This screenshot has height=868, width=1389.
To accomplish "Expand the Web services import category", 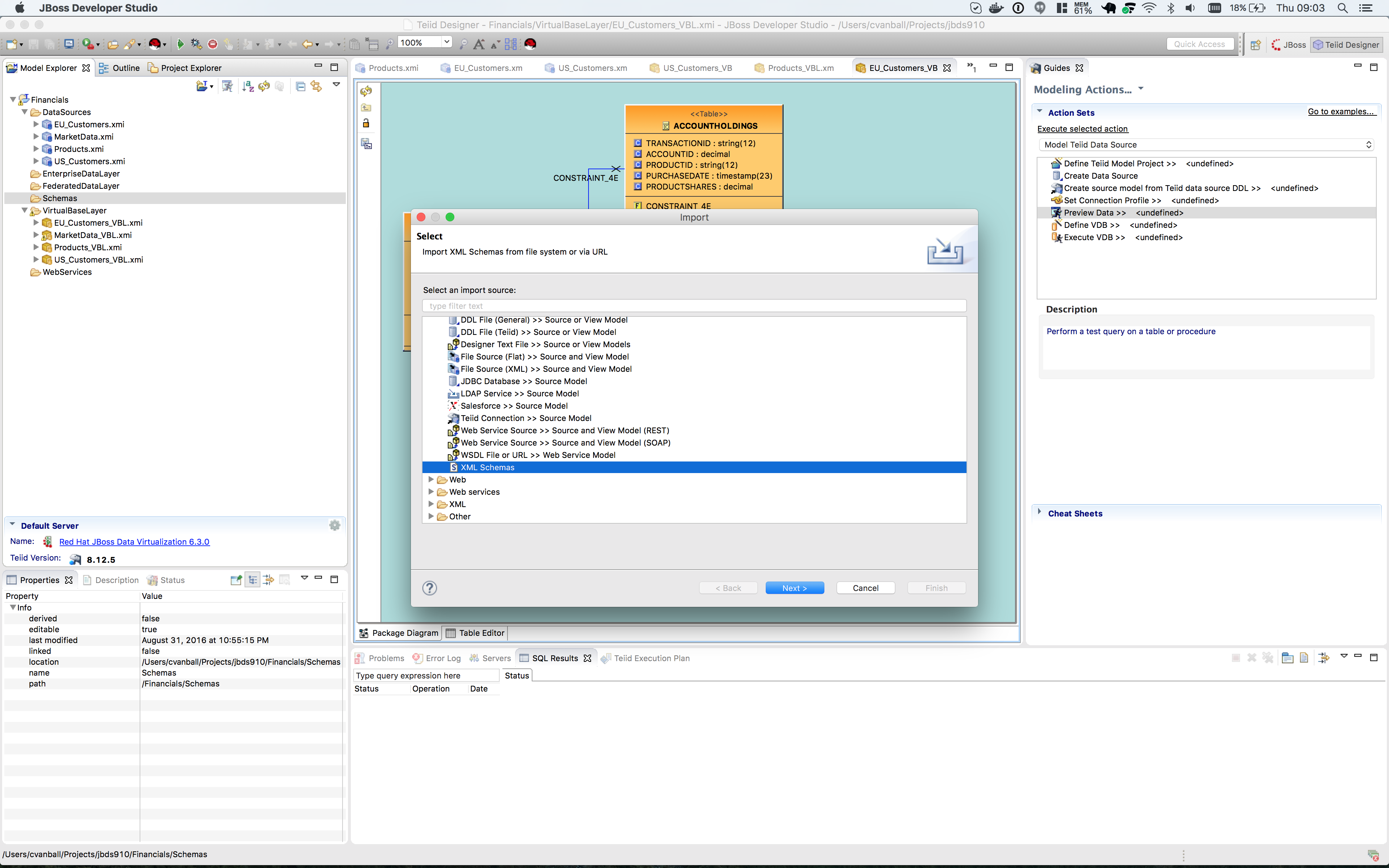I will pos(432,492).
